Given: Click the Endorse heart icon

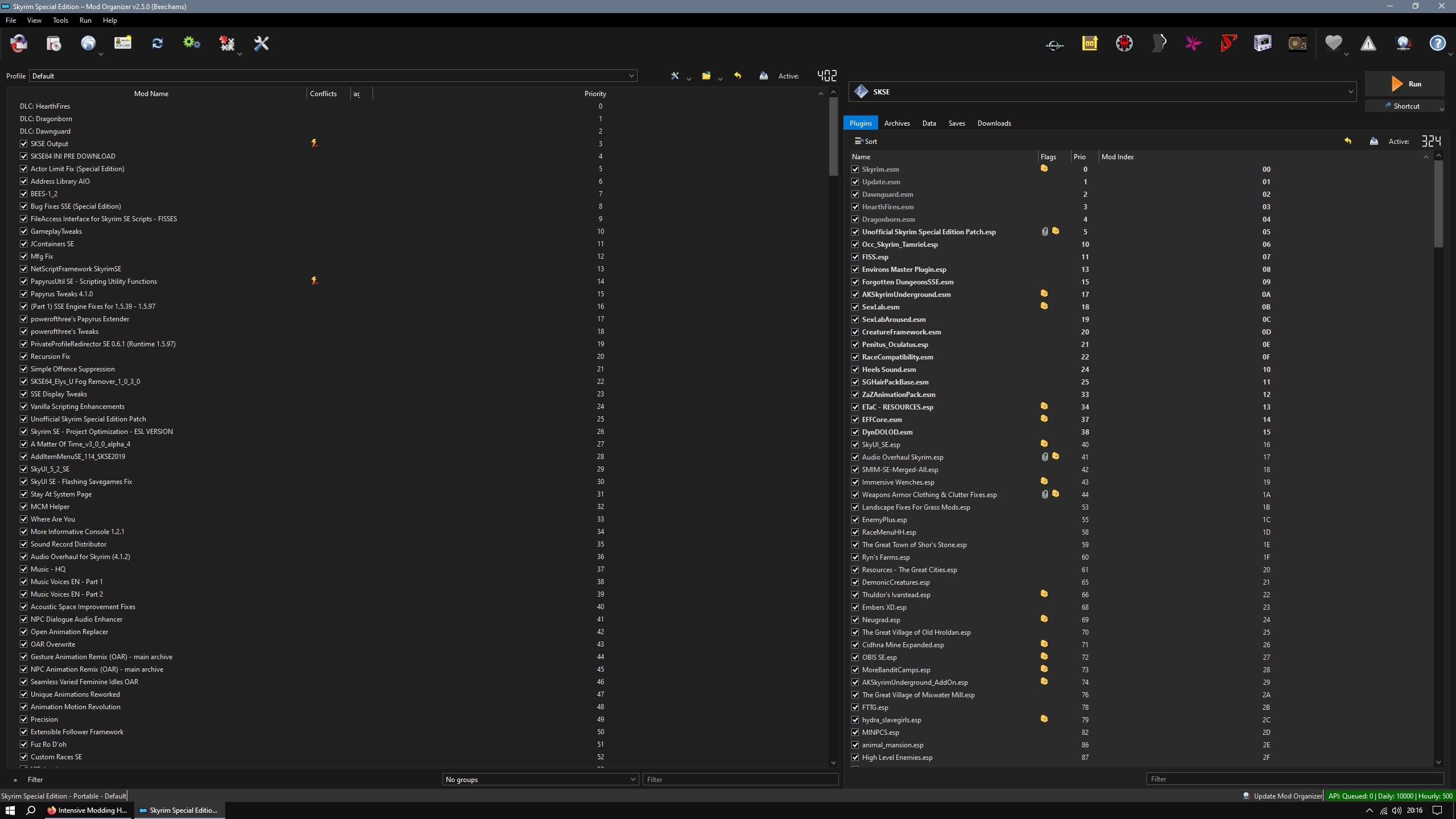Looking at the screenshot, I should tap(1333, 43).
